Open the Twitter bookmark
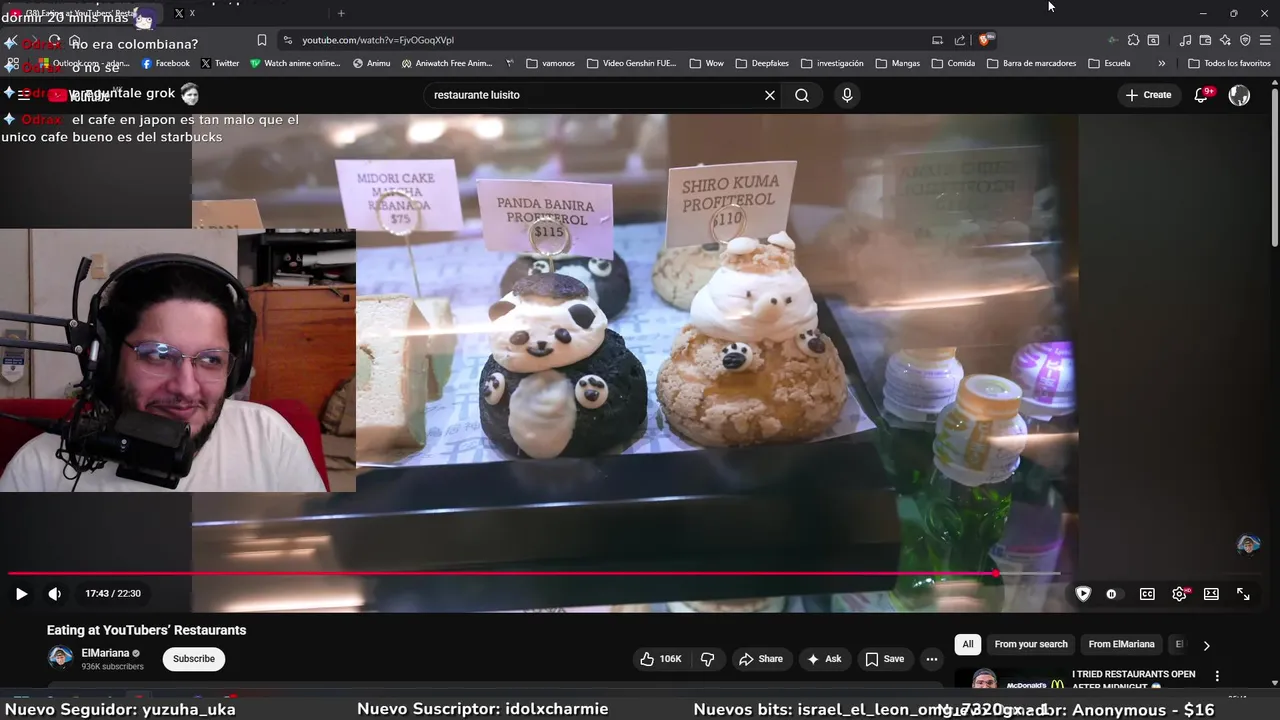1280x720 pixels. (220, 63)
